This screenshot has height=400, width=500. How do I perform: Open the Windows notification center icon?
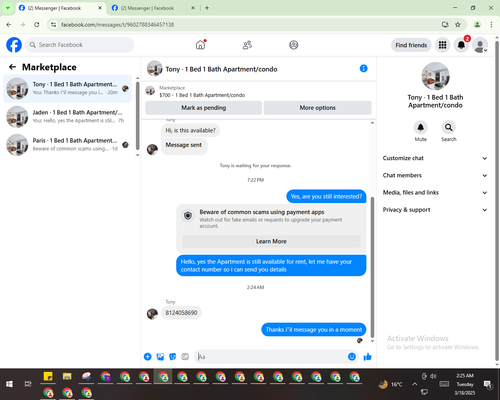[488, 384]
